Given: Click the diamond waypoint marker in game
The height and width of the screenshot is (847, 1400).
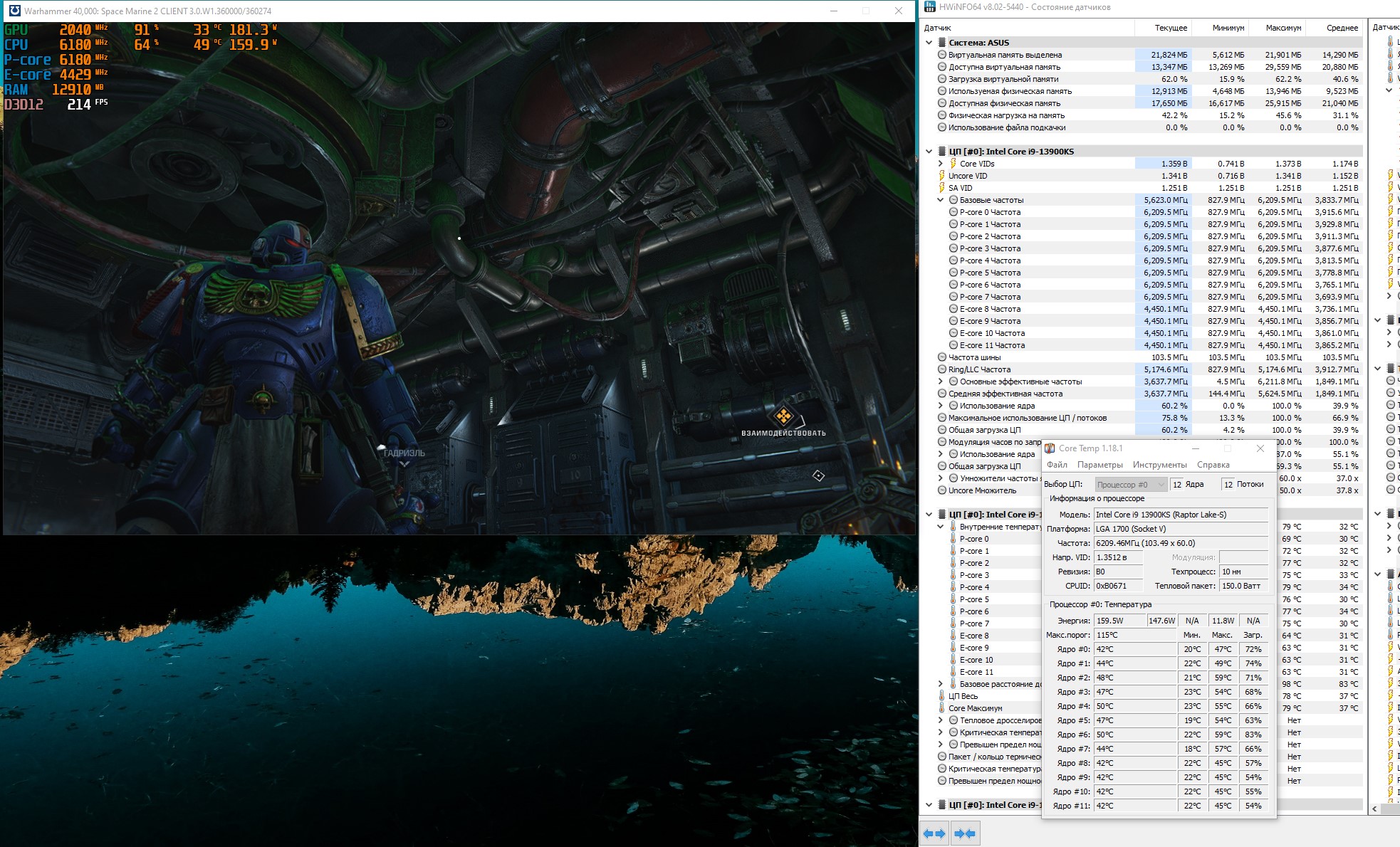Looking at the screenshot, I should point(818,475).
